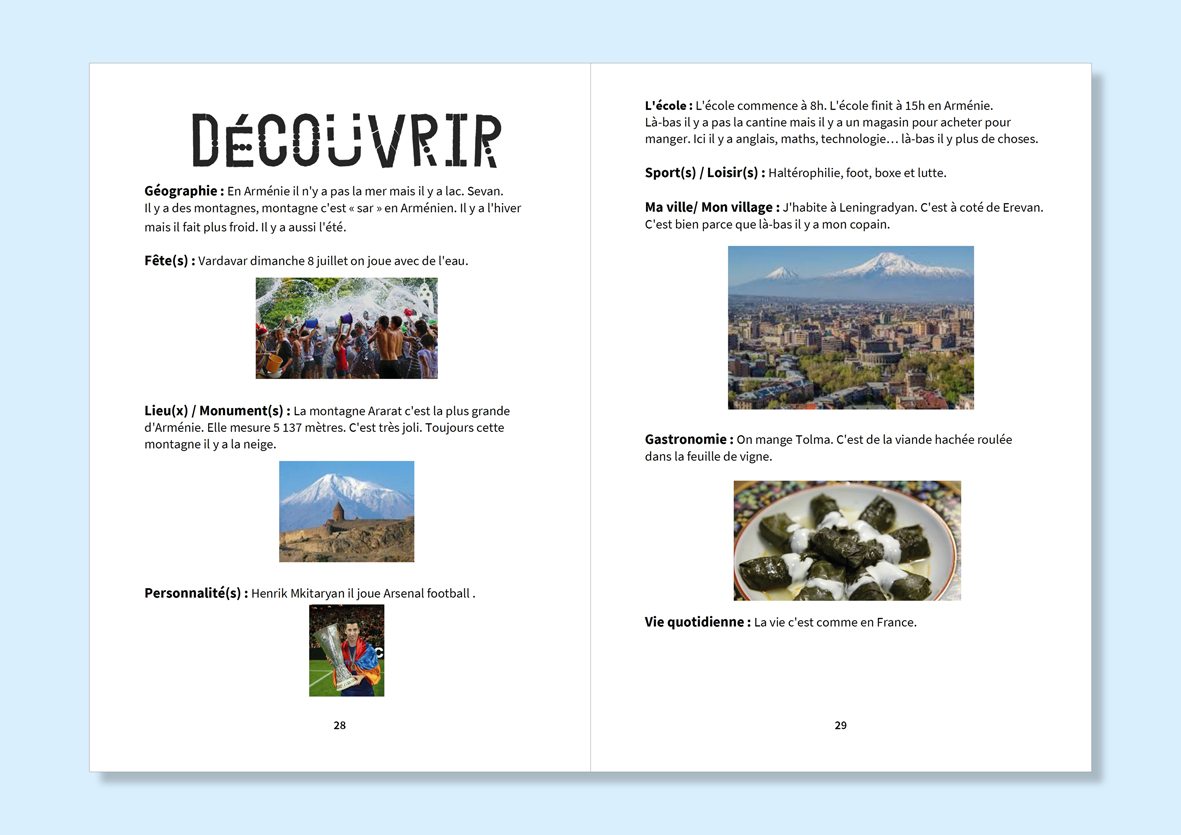1181x835 pixels.
Task: Click page number 28
Action: click(x=340, y=725)
